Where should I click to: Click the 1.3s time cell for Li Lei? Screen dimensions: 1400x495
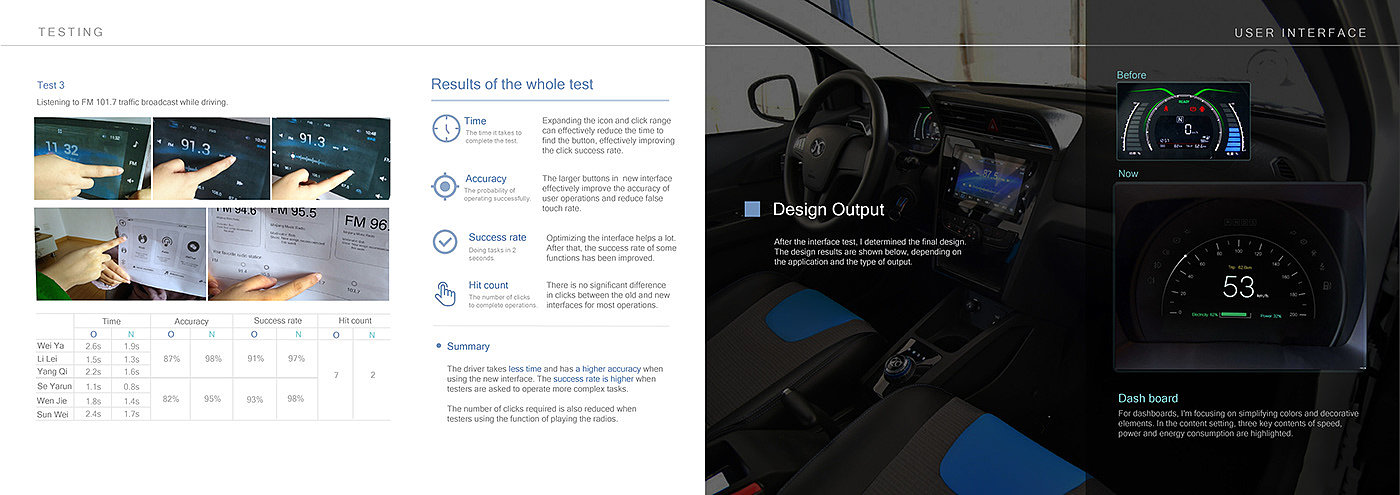point(132,359)
